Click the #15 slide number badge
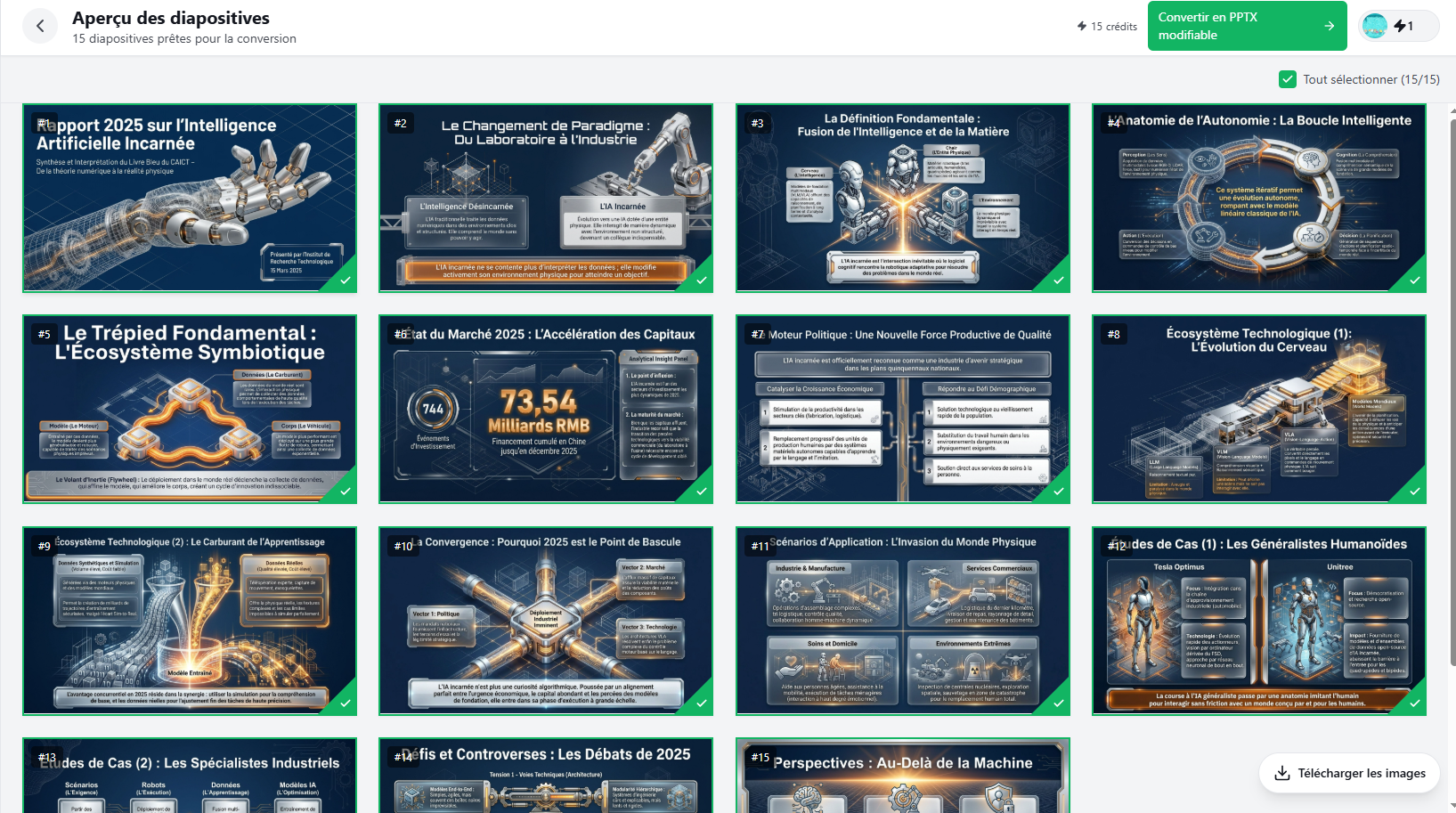The height and width of the screenshot is (813, 1456). (761, 757)
